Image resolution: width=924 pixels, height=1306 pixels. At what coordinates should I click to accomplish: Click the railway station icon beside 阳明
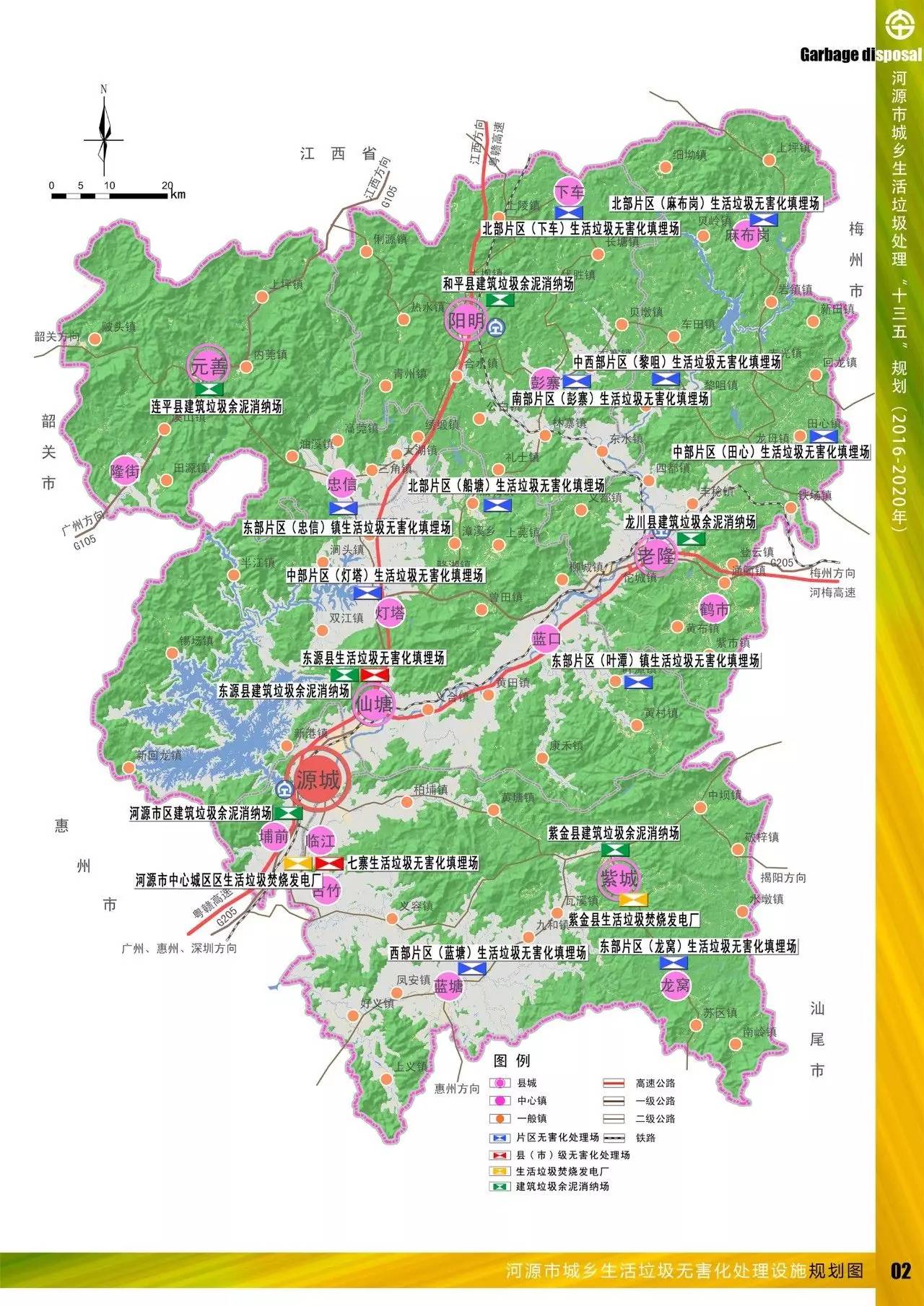(496, 329)
